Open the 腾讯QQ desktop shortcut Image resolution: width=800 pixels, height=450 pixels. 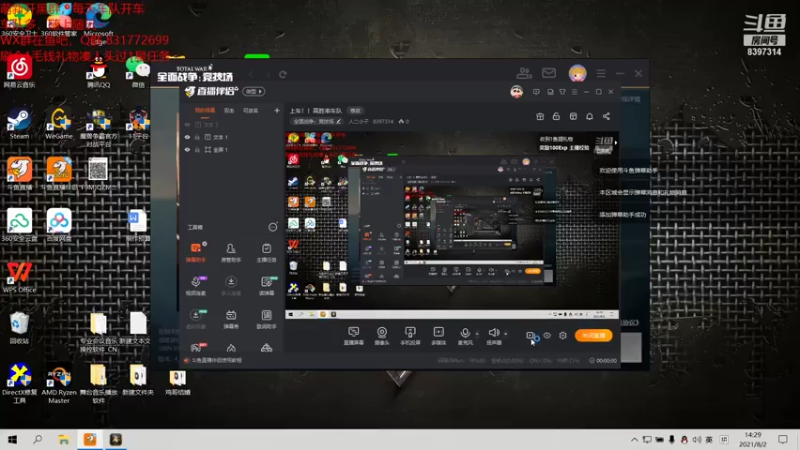[98, 72]
